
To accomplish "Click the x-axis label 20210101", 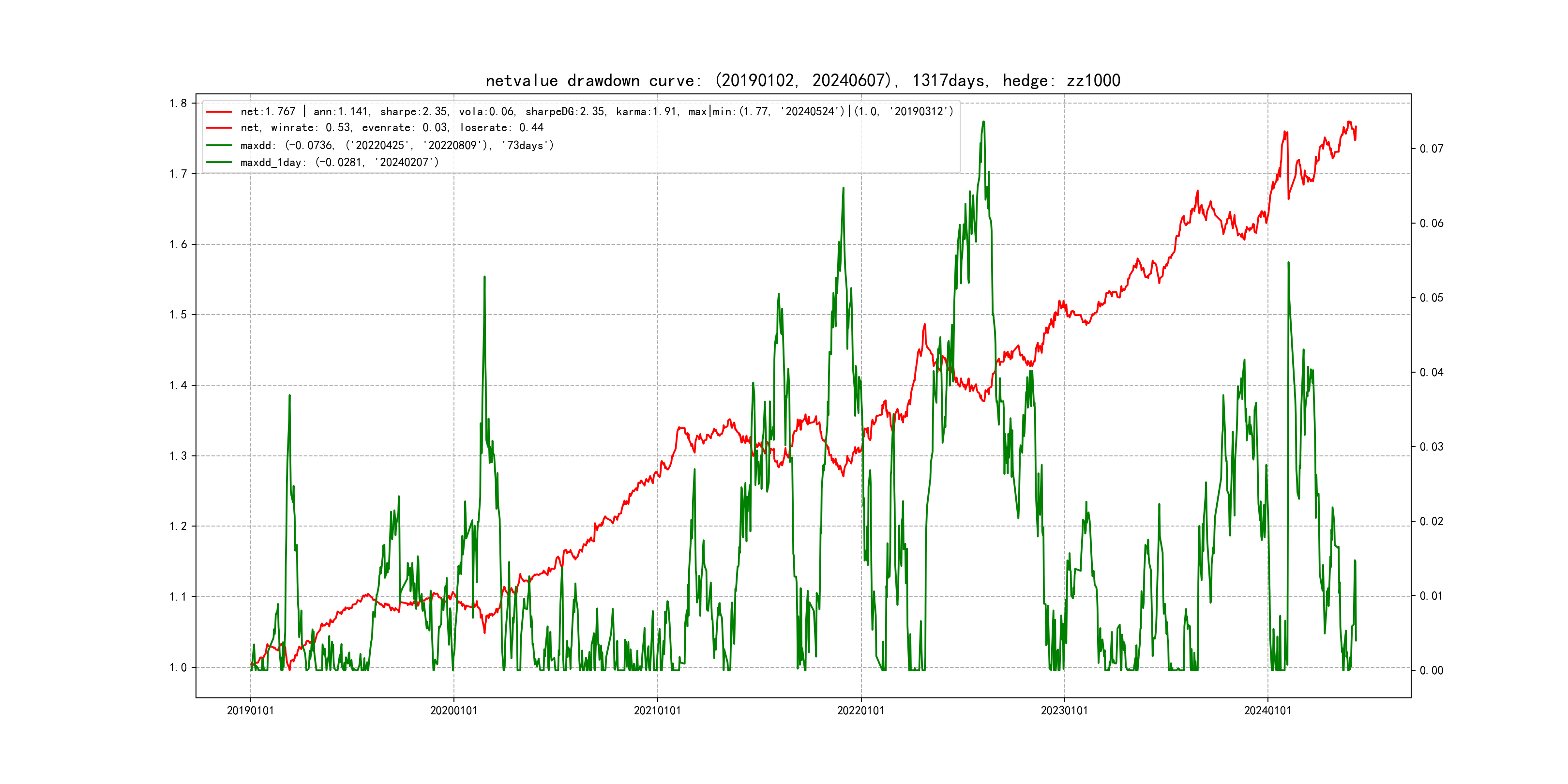I will [x=657, y=710].
